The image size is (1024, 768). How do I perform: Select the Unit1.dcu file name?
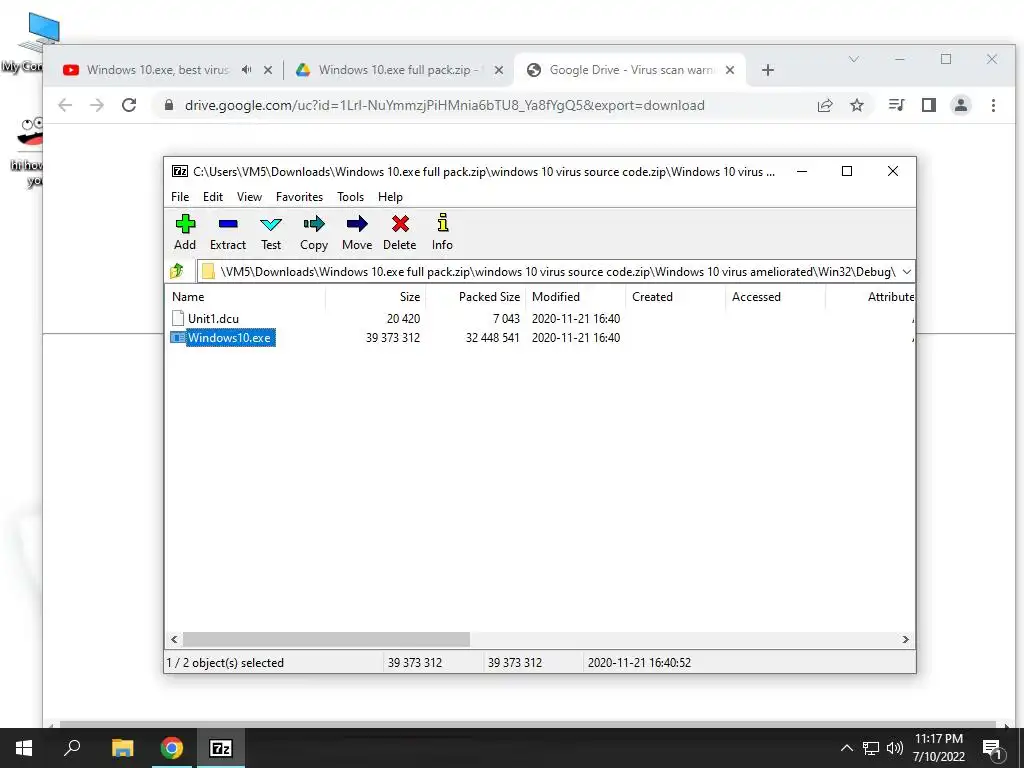pos(214,319)
